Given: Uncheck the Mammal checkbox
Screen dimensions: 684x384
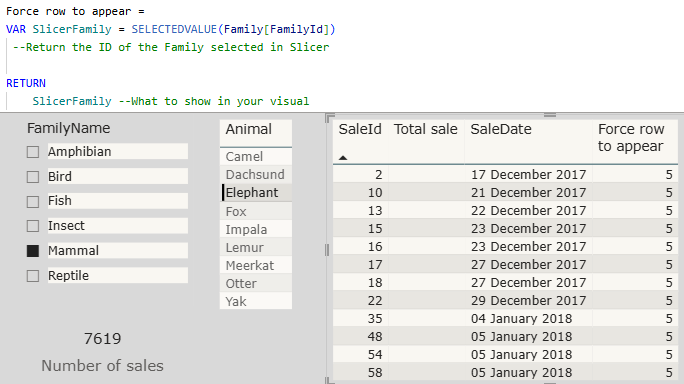Looking at the screenshot, I should (x=33, y=251).
